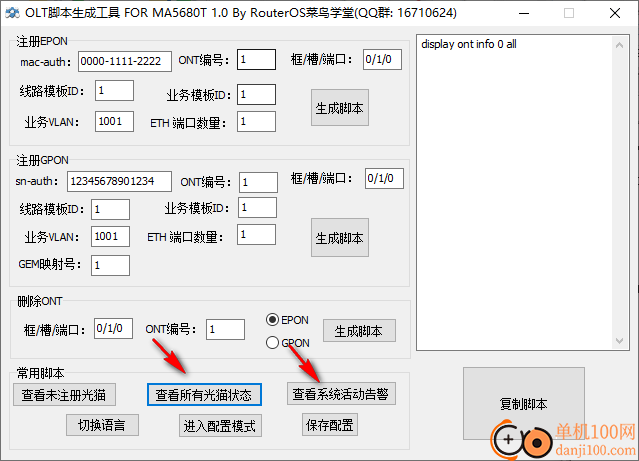The image size is (639, 461).
Task: Focus the 删除ONT 框/槽/端口 field
Action: pyautogui.click(x=113, y=329)
